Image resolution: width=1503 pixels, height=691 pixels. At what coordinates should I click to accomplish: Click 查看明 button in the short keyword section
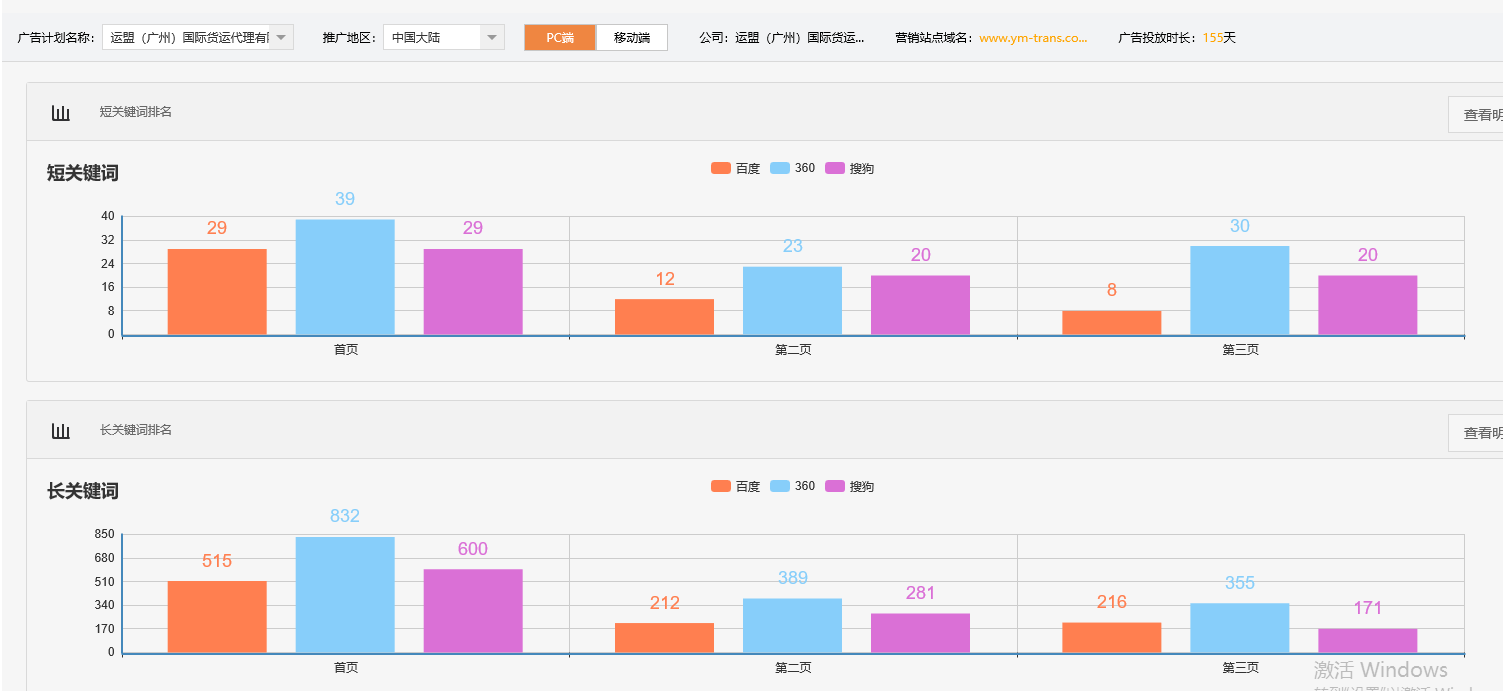[1485, 113]
